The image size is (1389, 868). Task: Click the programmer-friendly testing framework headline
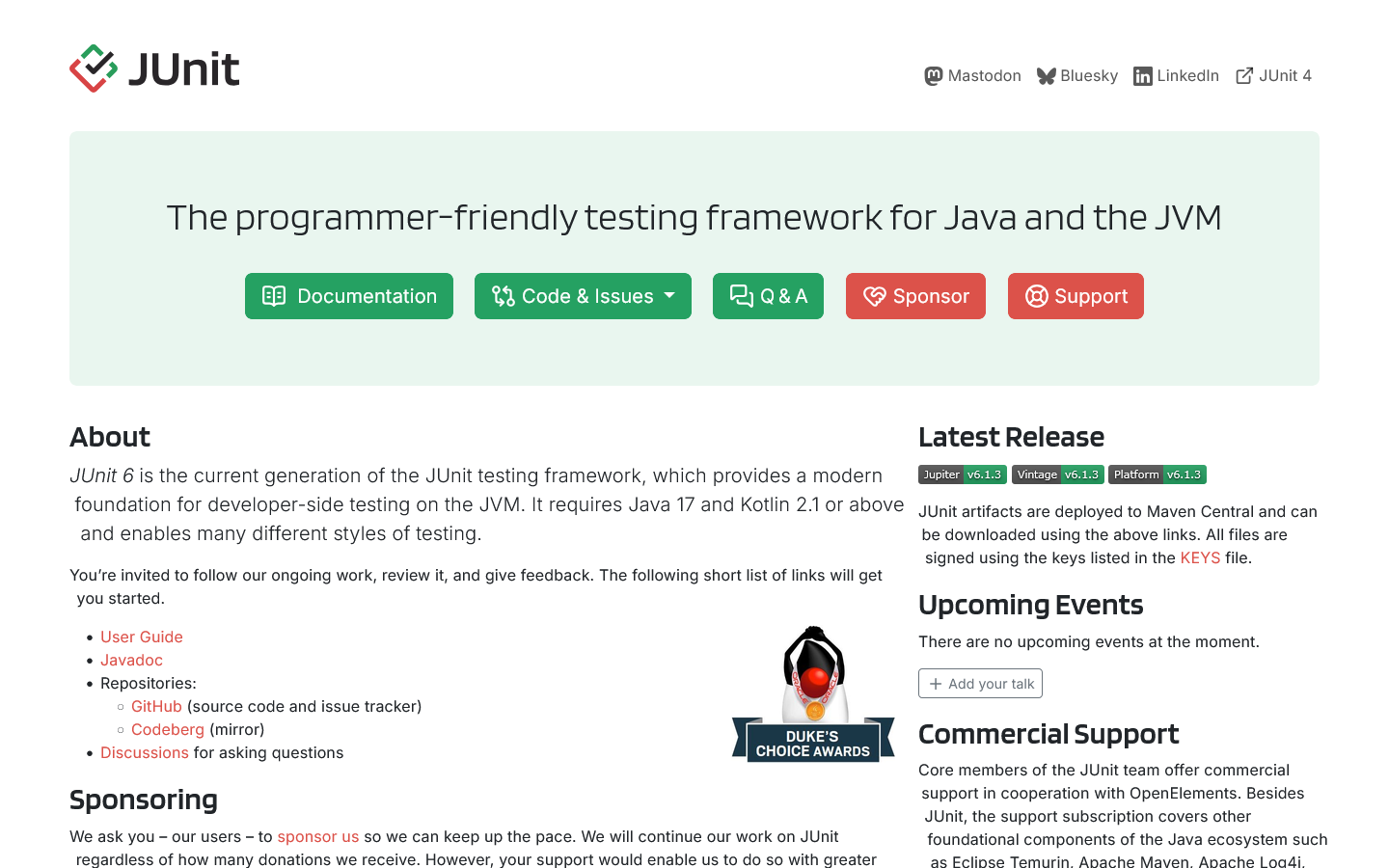[x=694, y=218]
